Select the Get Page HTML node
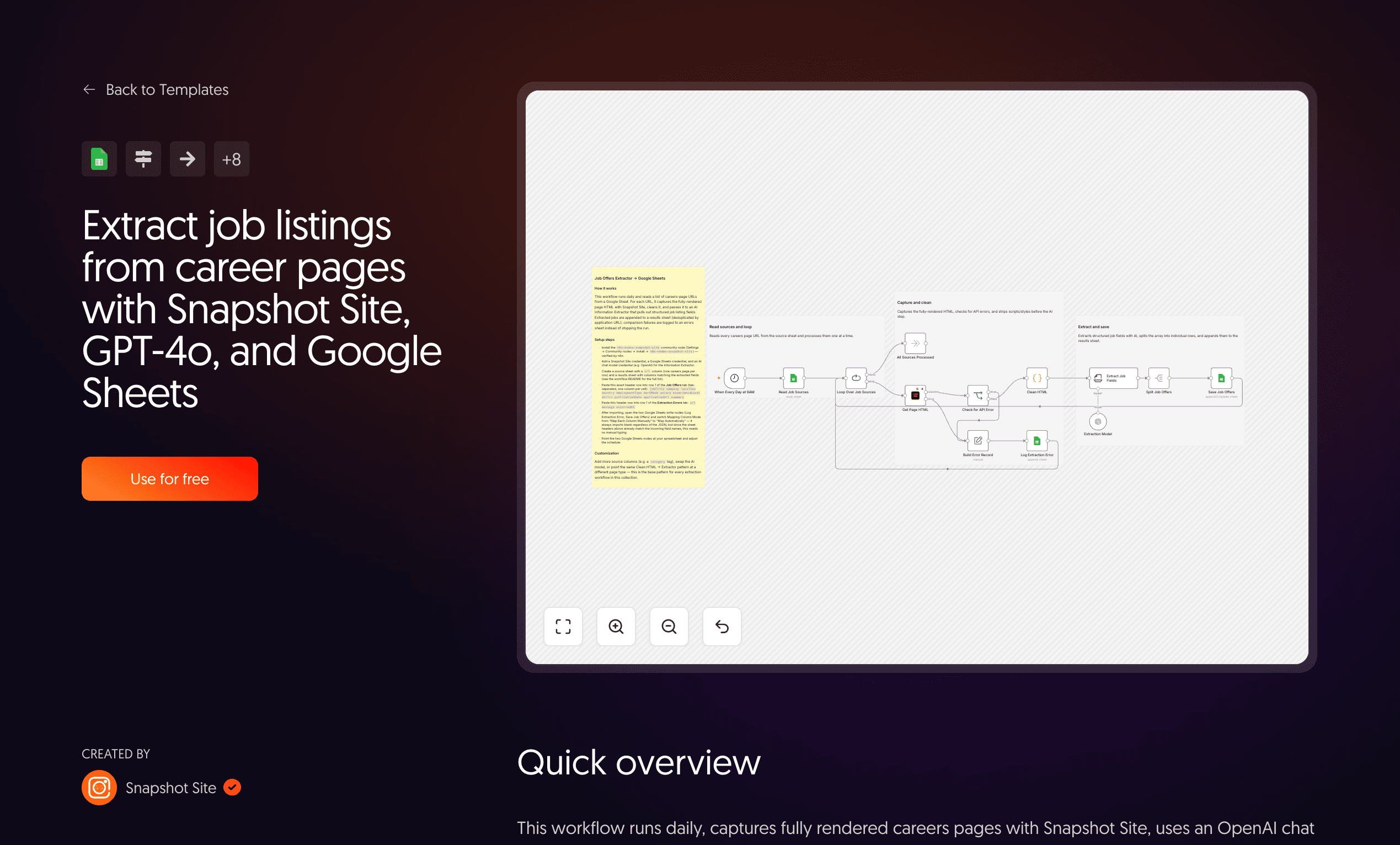This screenshot has width=1400, height=845. pyautogui.click(x=915, y=395)
